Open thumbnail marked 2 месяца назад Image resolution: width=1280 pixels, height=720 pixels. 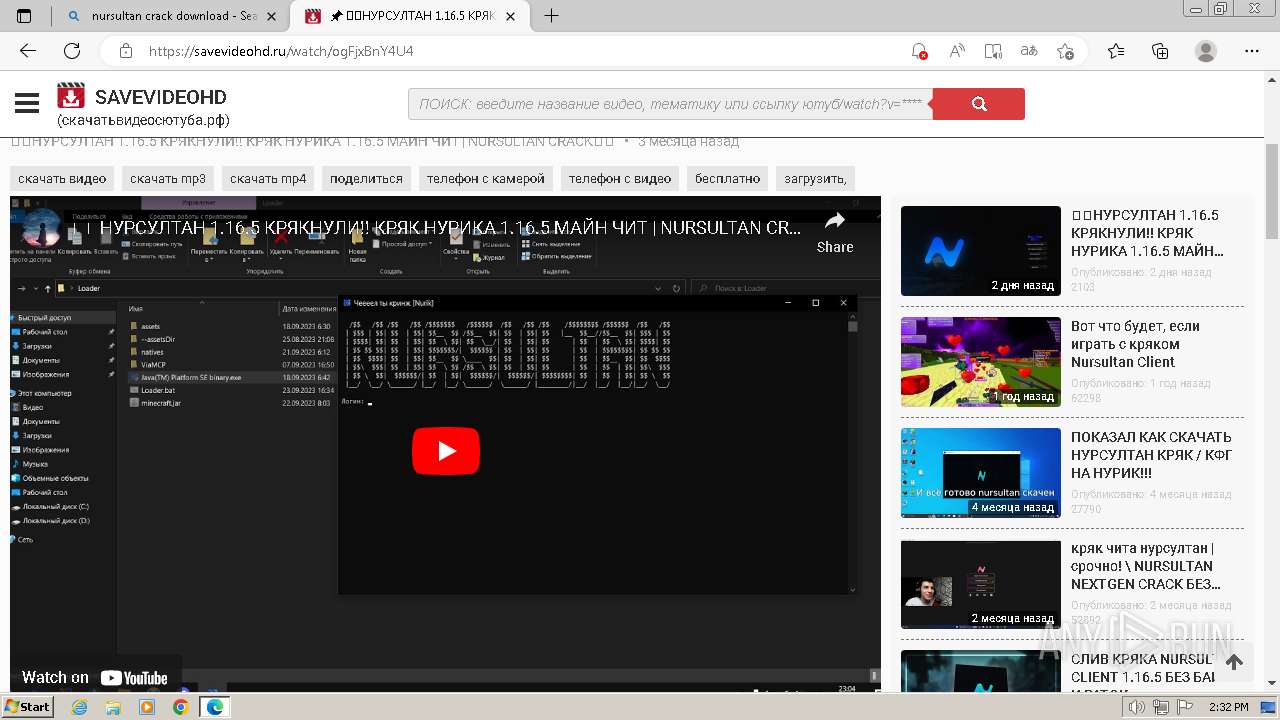(x=980, y=585)
